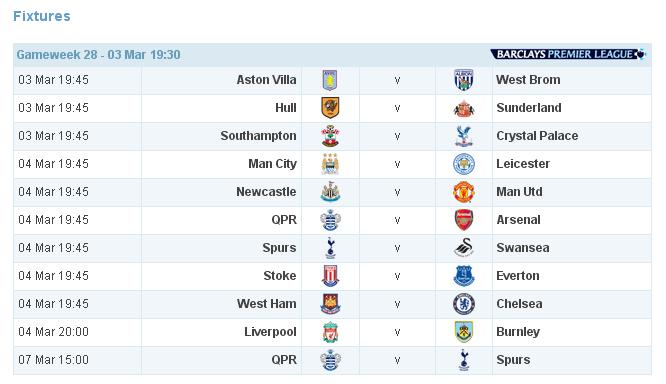The width and height of the screenshot is (666, 384).
Task: Select the West Ham v Chelsea 'v' cell
Action: tap(397, 304)
